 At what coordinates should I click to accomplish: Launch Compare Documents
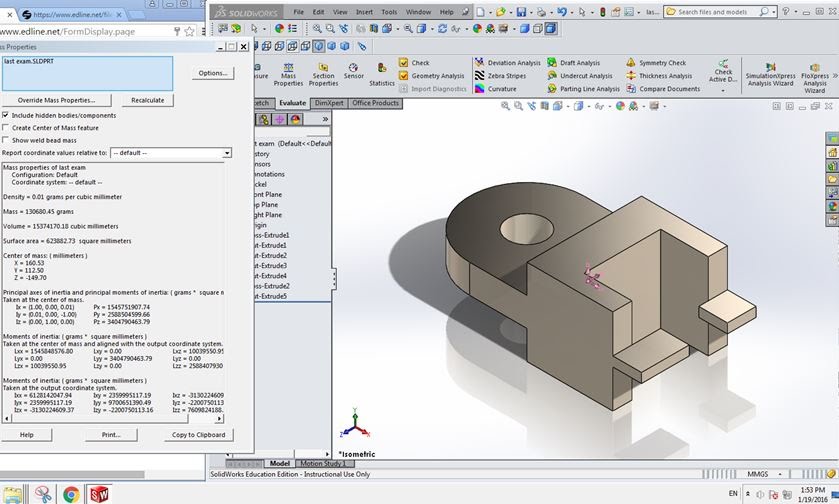[x=663, y=89]
